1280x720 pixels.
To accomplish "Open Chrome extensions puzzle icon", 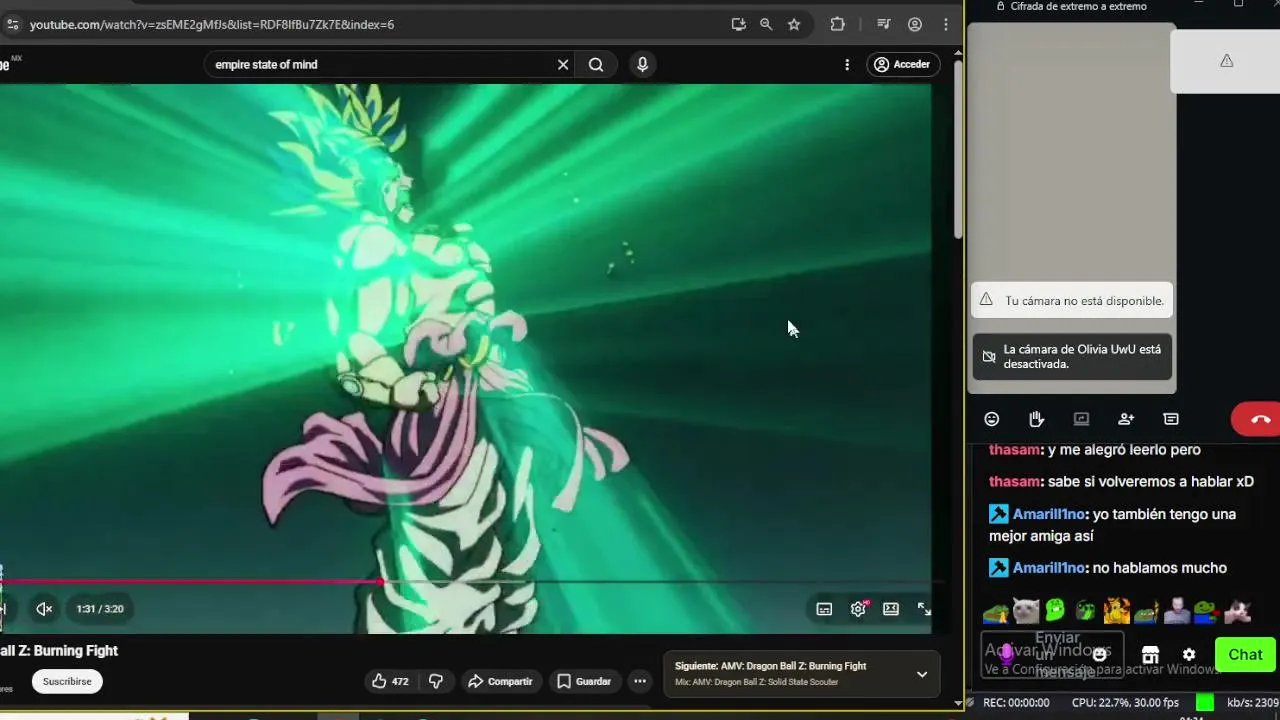I will (x=838, y=24).
